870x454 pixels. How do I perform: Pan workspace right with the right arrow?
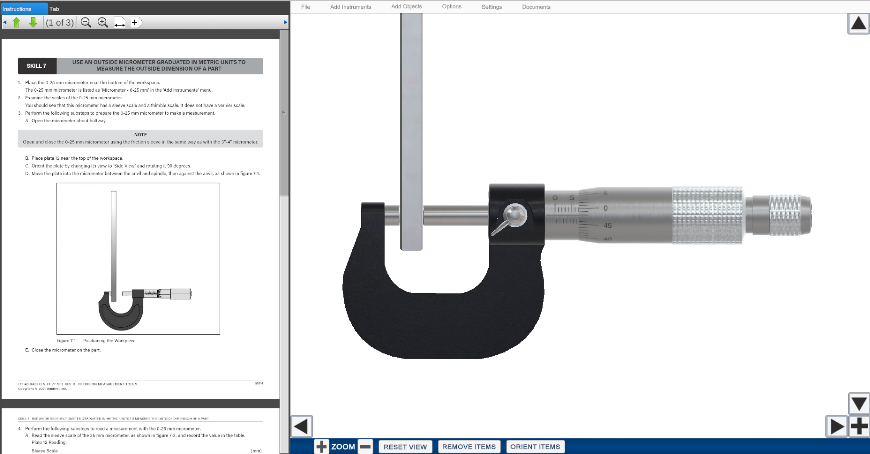pyautogui.click(x=837, y=426)
